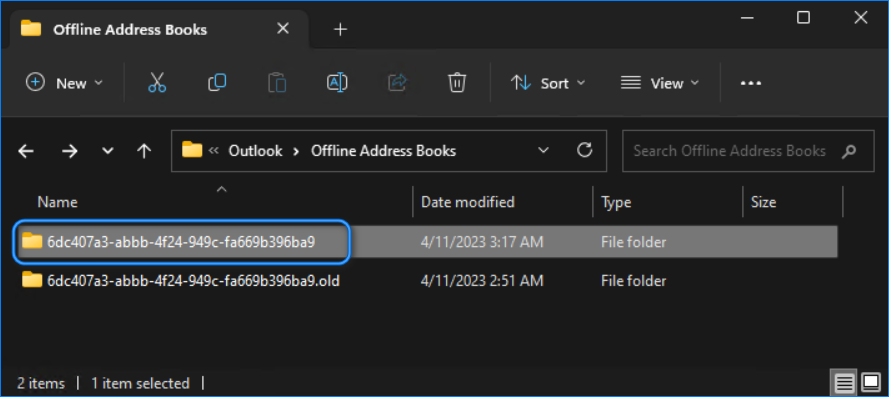Close the File Explorer window
The image size is (889, 397).
click(861, 18)
